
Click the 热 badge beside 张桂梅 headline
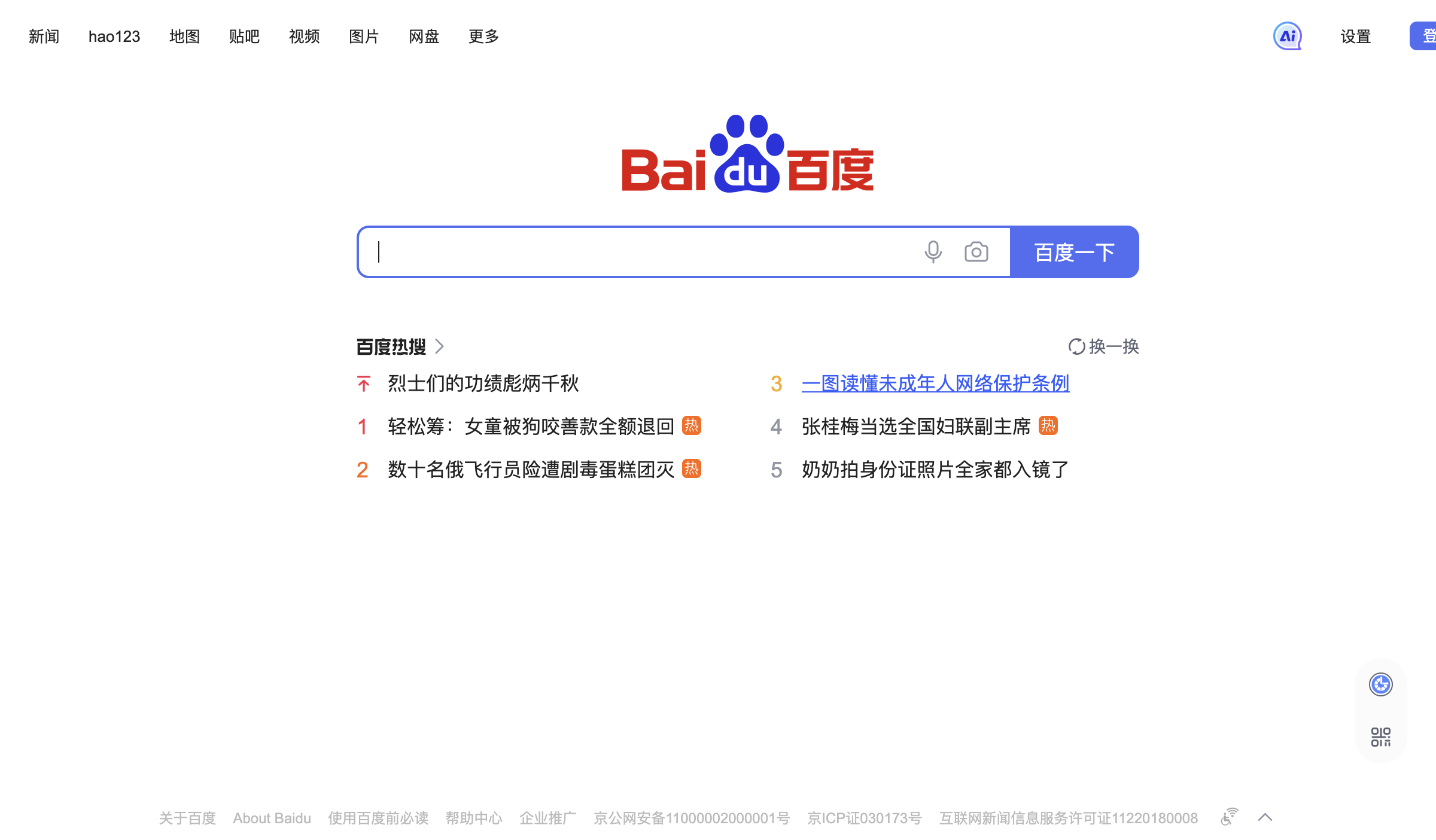click(1048, 425)
